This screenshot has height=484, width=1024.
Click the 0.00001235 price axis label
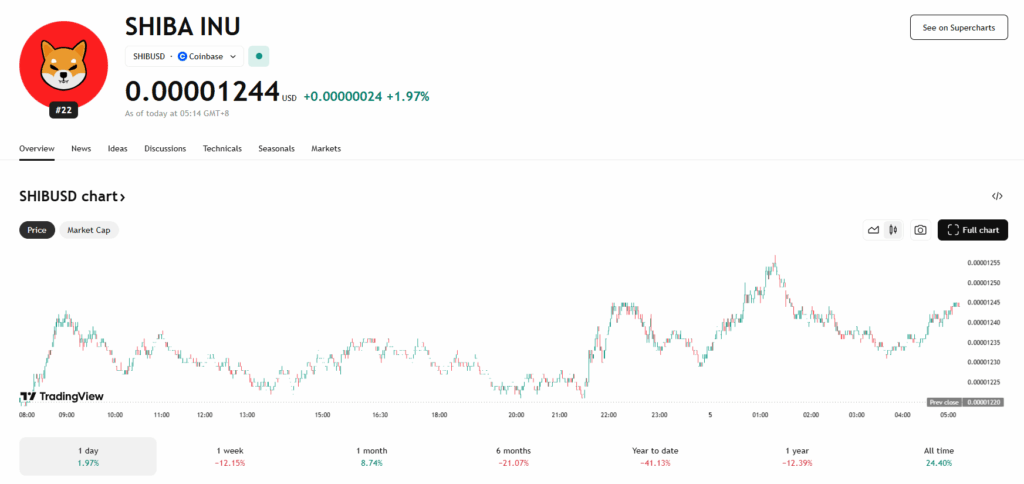[x=984, y=342]
